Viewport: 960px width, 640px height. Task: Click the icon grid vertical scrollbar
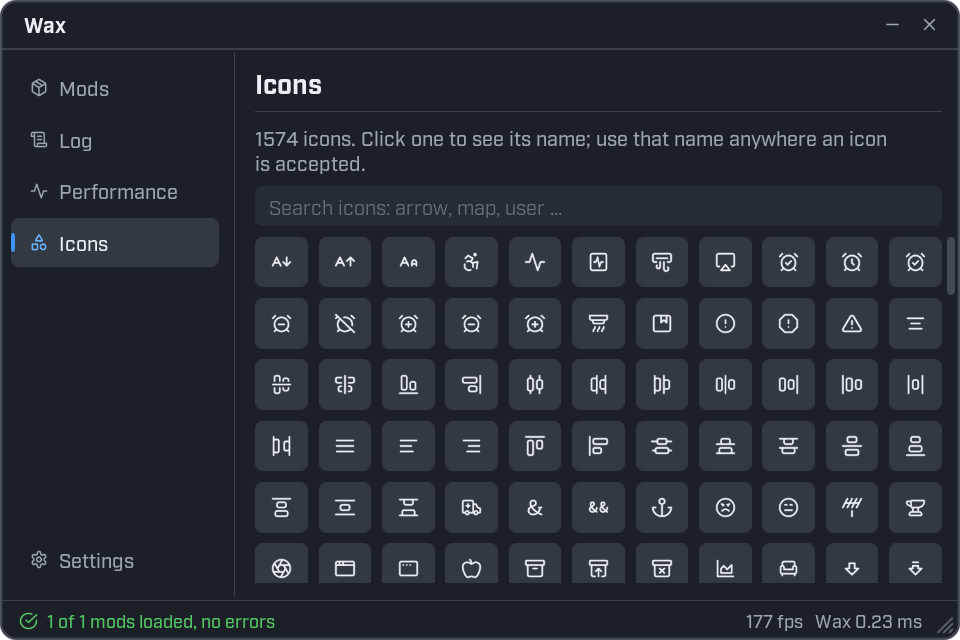pos(950,266)
